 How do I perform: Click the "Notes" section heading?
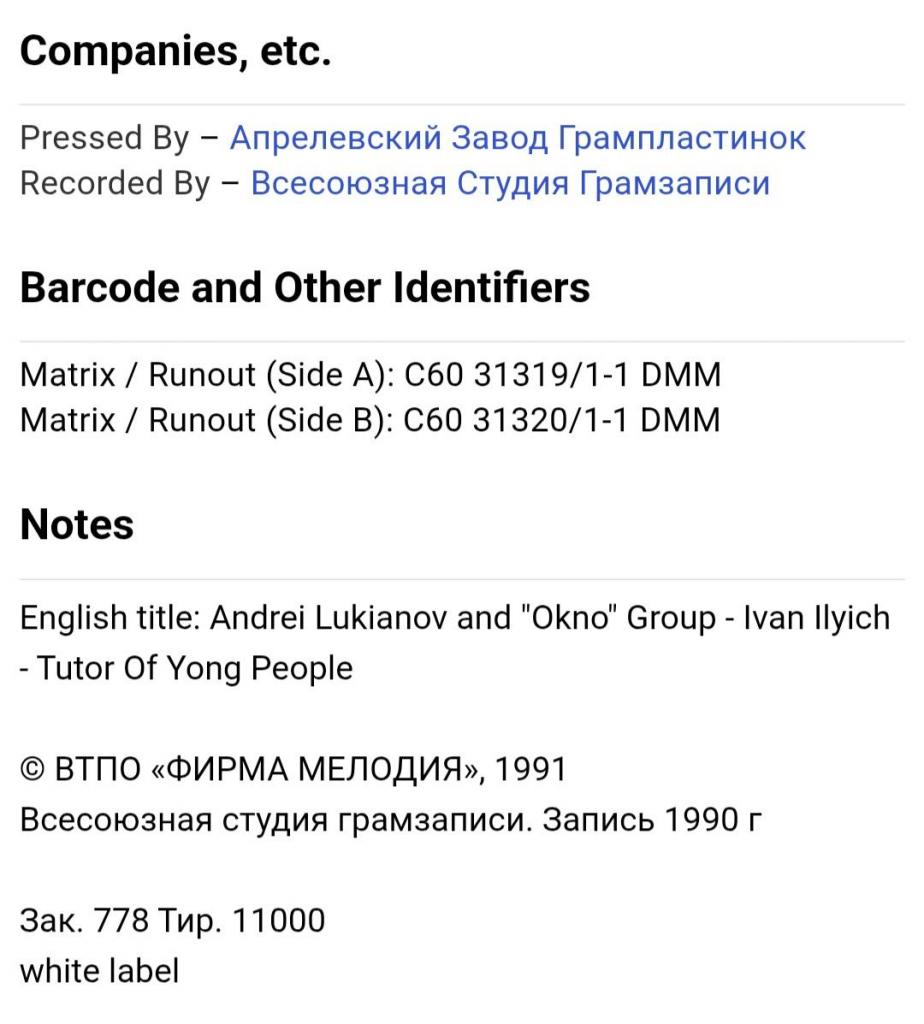(77, 525)
